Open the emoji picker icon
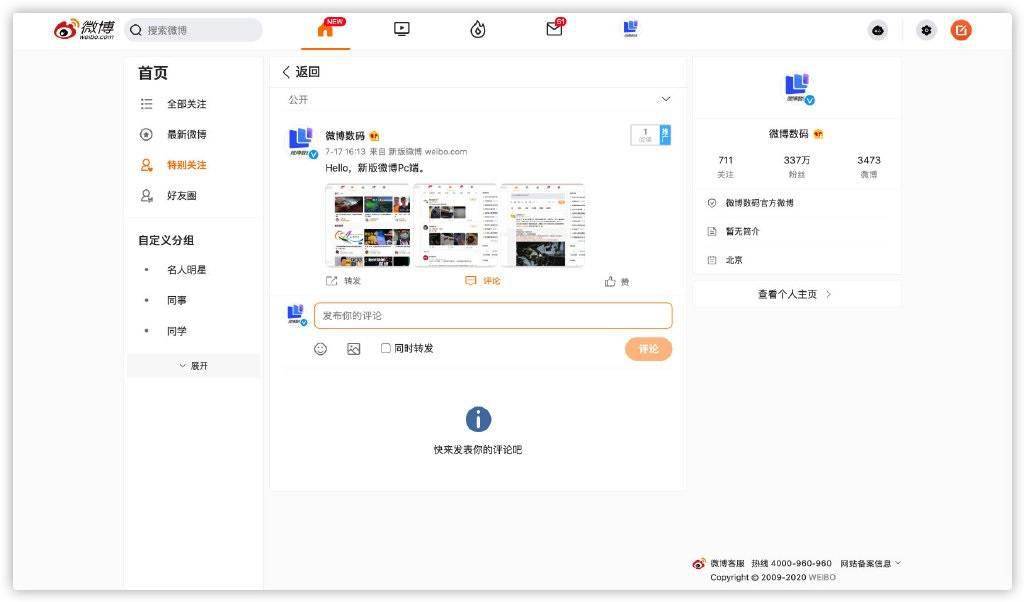Image resolution: width=1024 pixels, height=602 pixels. (x=320, y=349)
